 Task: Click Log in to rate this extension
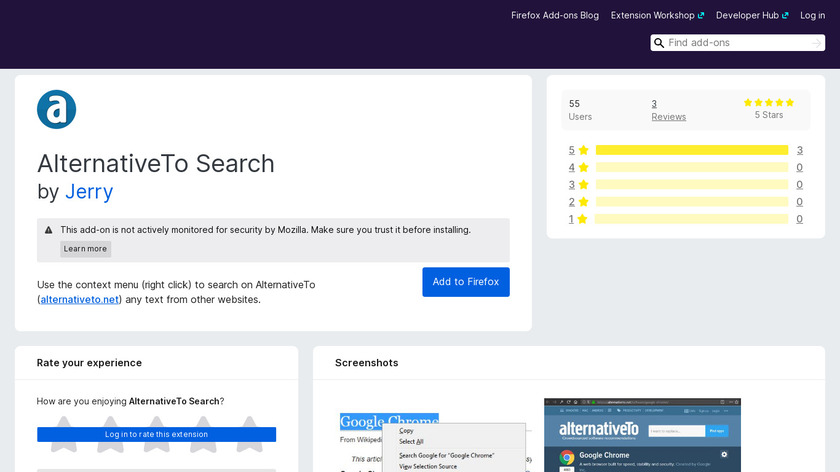156,434
